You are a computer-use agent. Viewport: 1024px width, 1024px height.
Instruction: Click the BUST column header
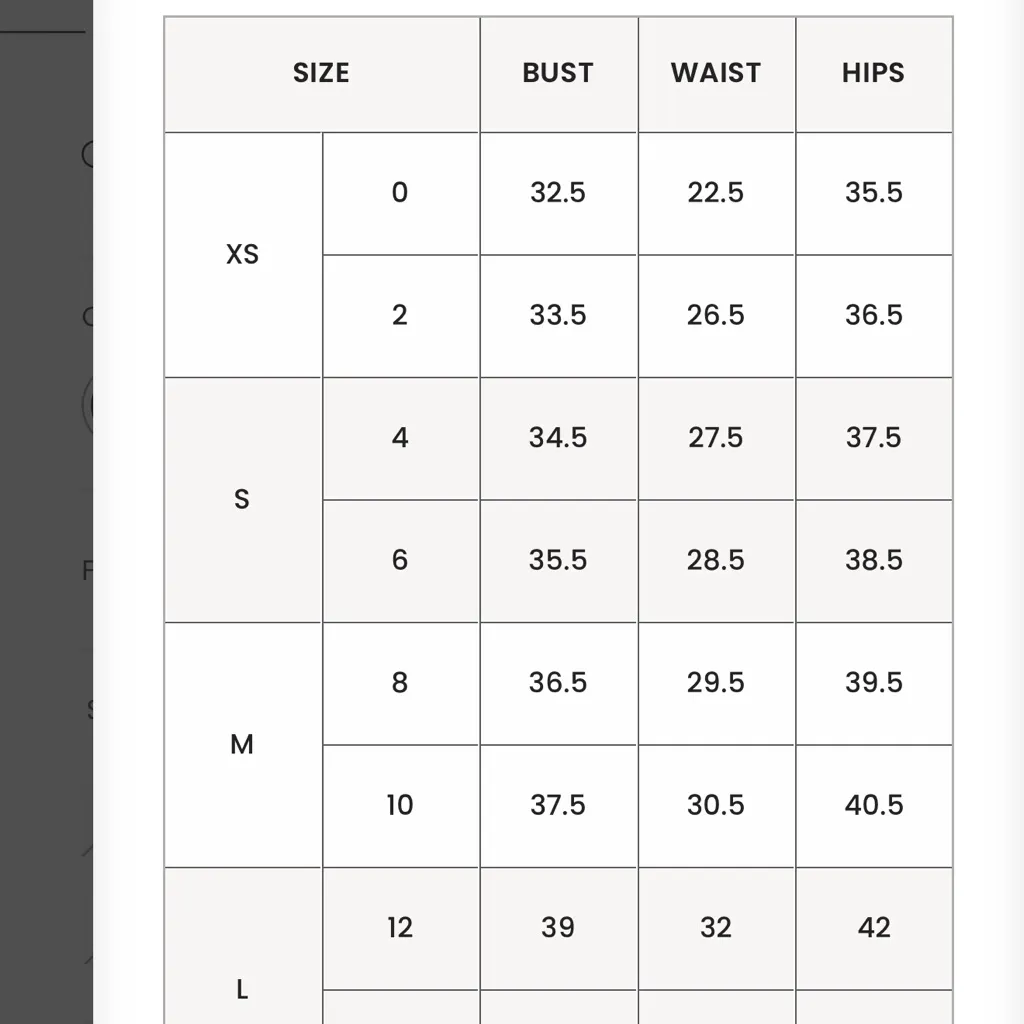pyautogui.click(x=558, y=73)
